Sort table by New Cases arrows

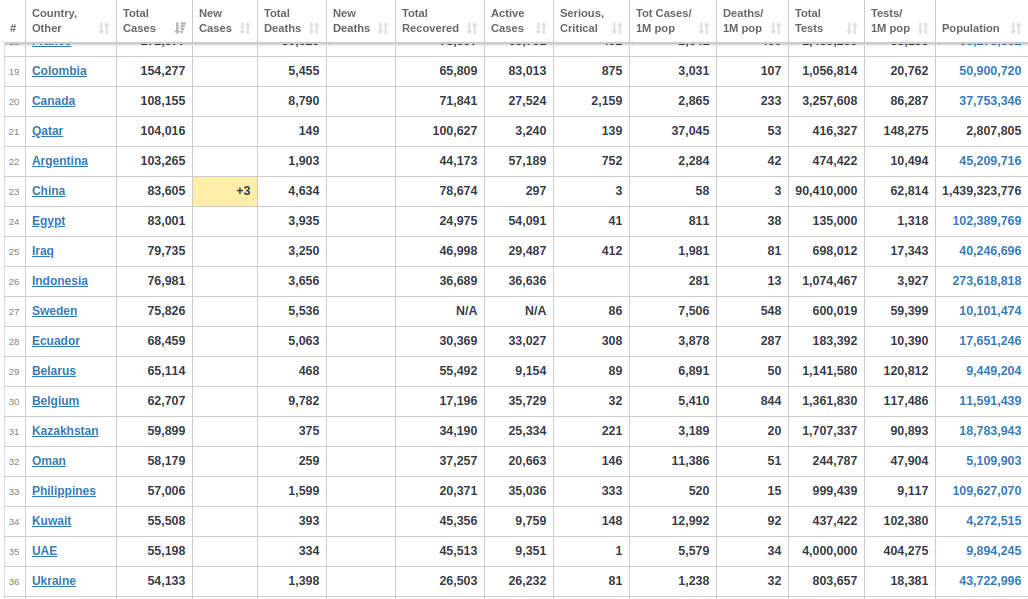point(245,28)
